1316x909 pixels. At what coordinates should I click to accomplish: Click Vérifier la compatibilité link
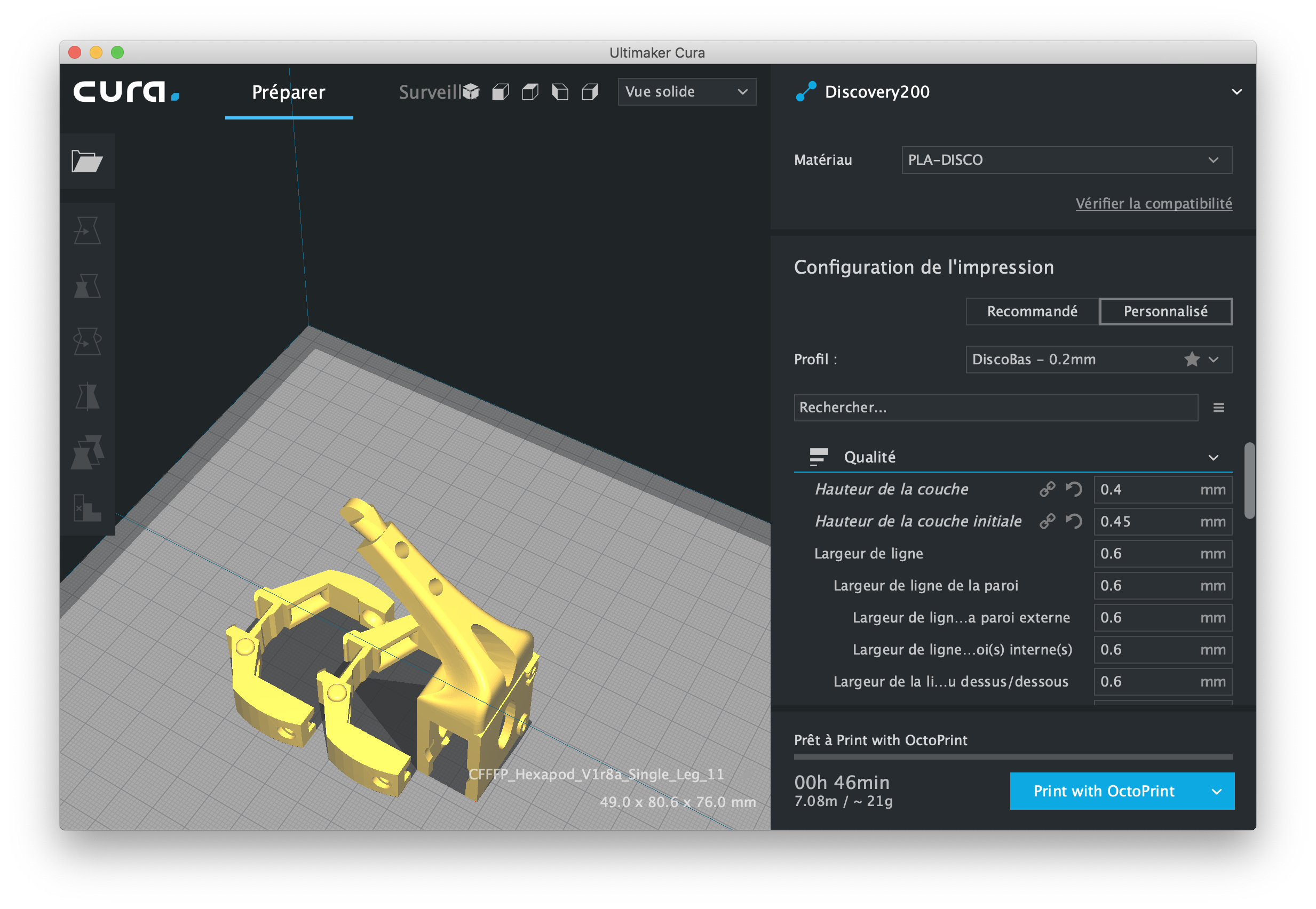pos(1153,203)
